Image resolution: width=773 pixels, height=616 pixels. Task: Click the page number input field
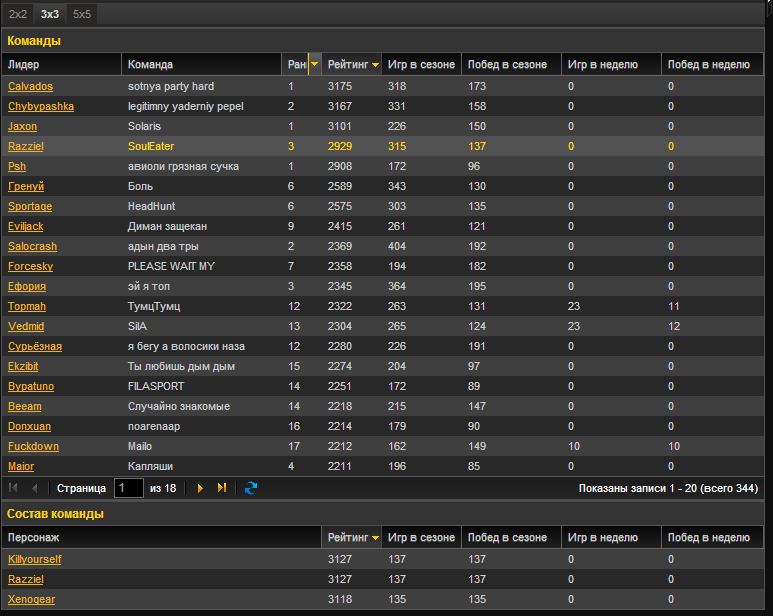tap(129, 488)
